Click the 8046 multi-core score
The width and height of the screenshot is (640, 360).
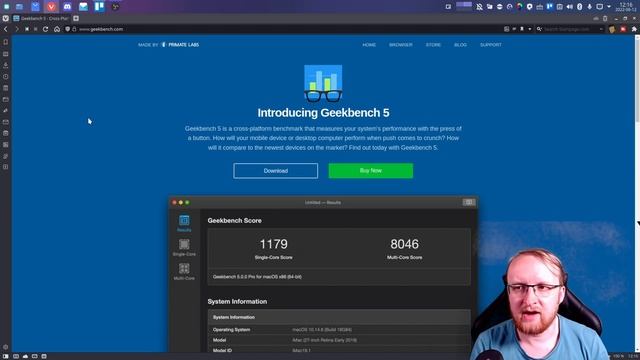pos(404,244)
